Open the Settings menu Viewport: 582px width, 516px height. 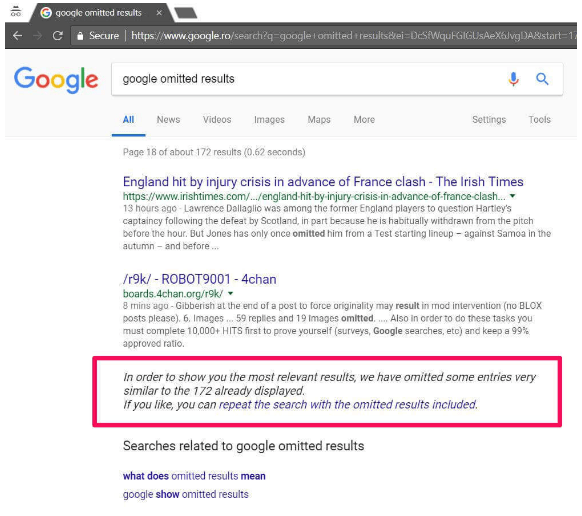point(489,120)
